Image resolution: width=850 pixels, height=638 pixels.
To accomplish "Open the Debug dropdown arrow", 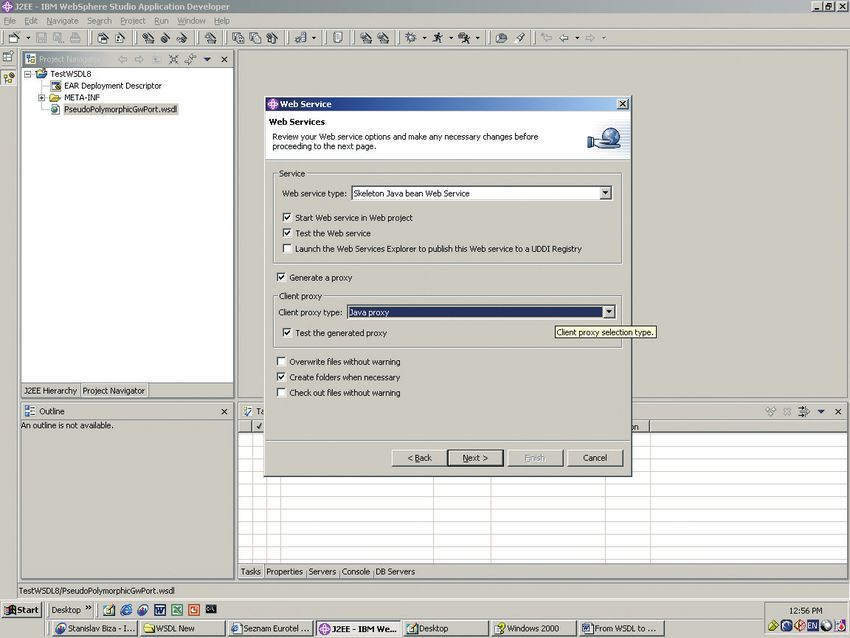I will tap(424, 38).
